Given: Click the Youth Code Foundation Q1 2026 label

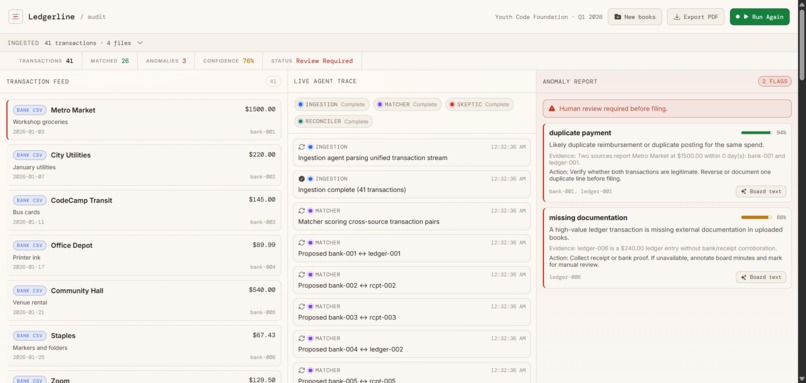Looking at the screenshot, I should click(548, 17).
